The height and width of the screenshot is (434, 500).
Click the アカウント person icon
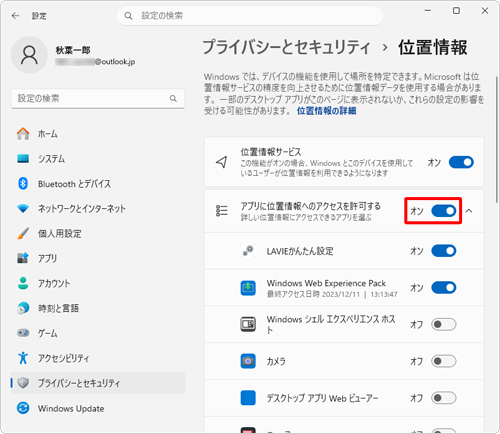point(23,283)
